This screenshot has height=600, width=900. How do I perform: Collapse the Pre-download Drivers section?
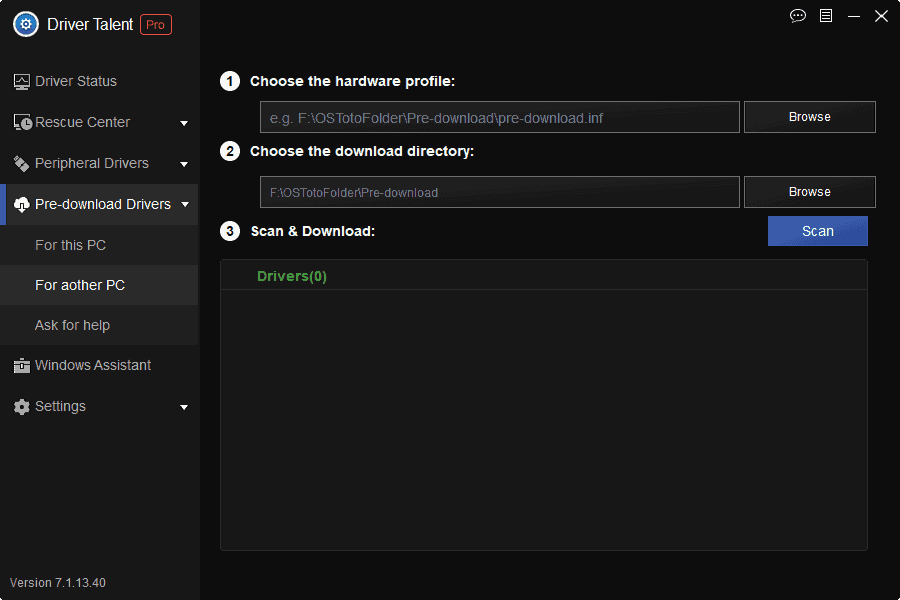tap(184, 204)
